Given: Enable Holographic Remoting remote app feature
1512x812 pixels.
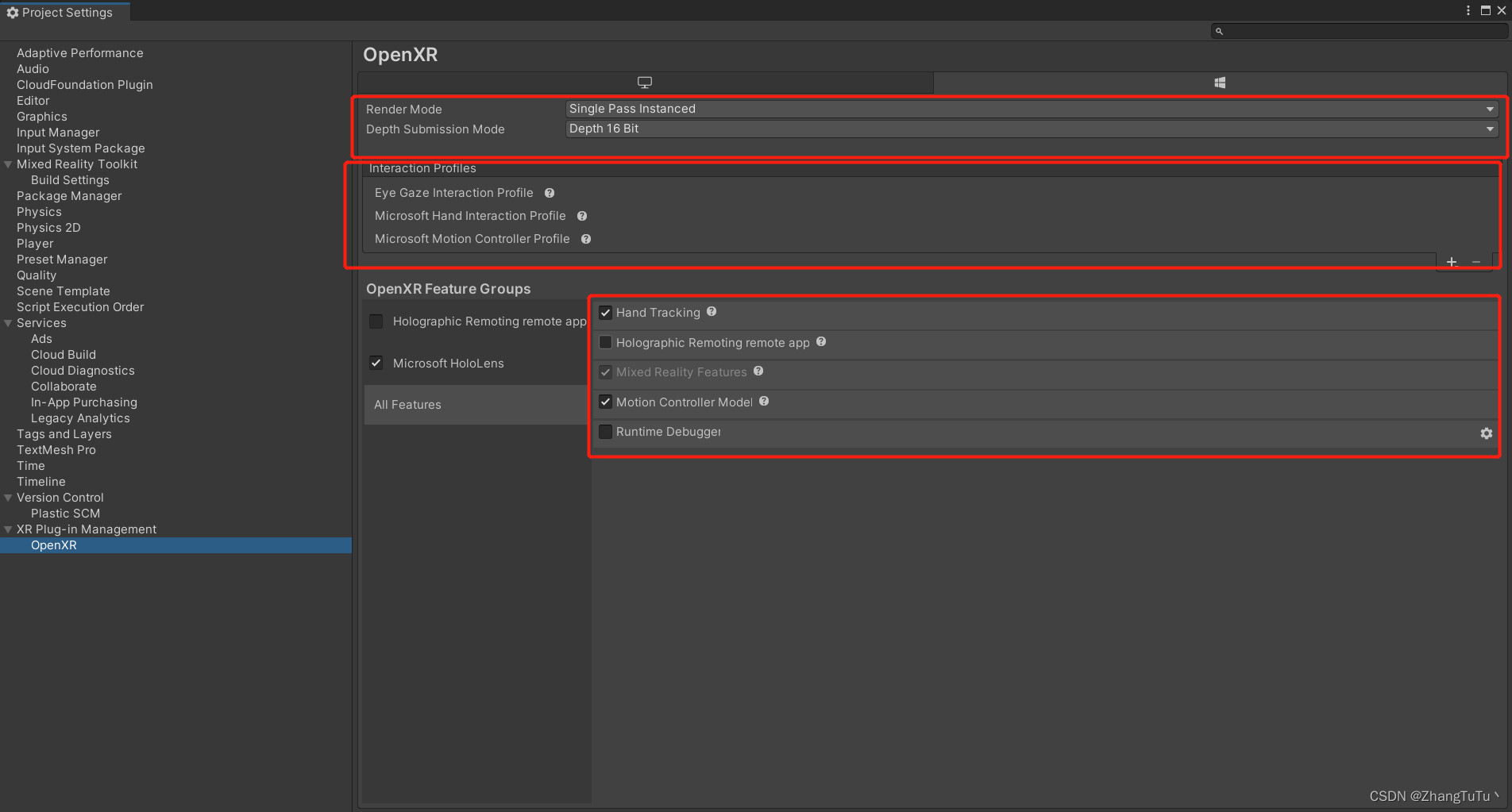Looking at the screenshot, I should 605,342.
